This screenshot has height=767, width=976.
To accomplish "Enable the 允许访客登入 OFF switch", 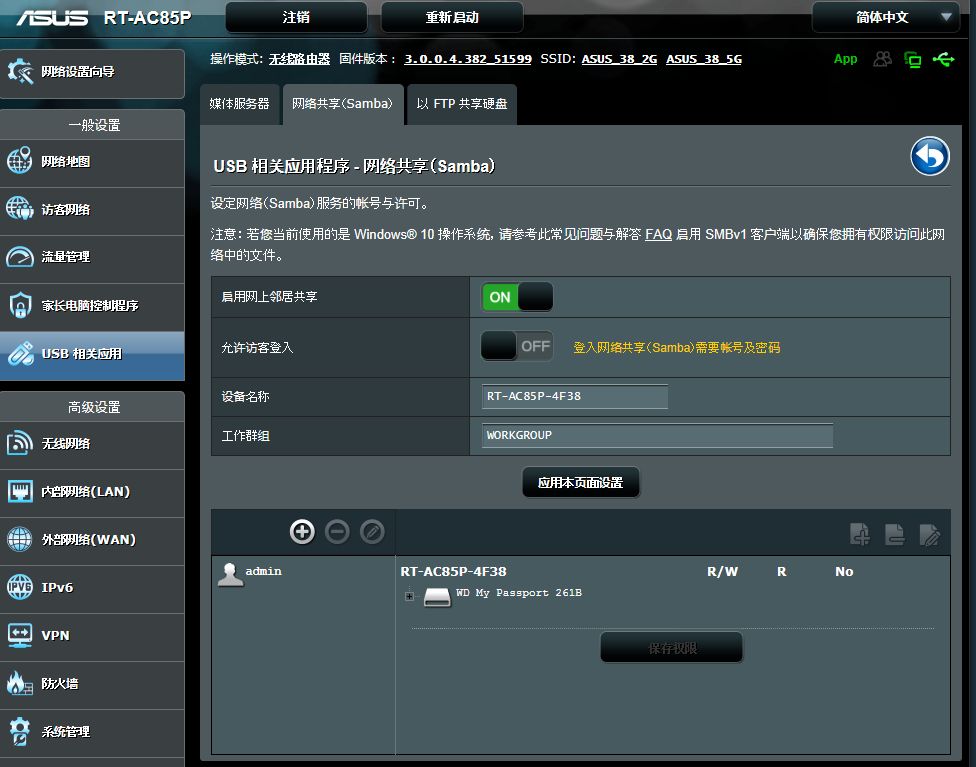I will (x=517, y=346).
